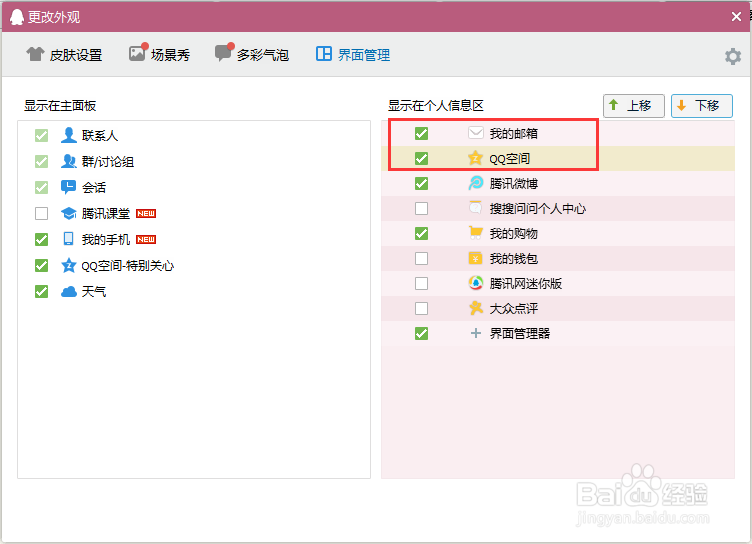Uncheck the 界面管理器 checkbox
Viewport: 752px width, 544px height.
tap(422, 333)
